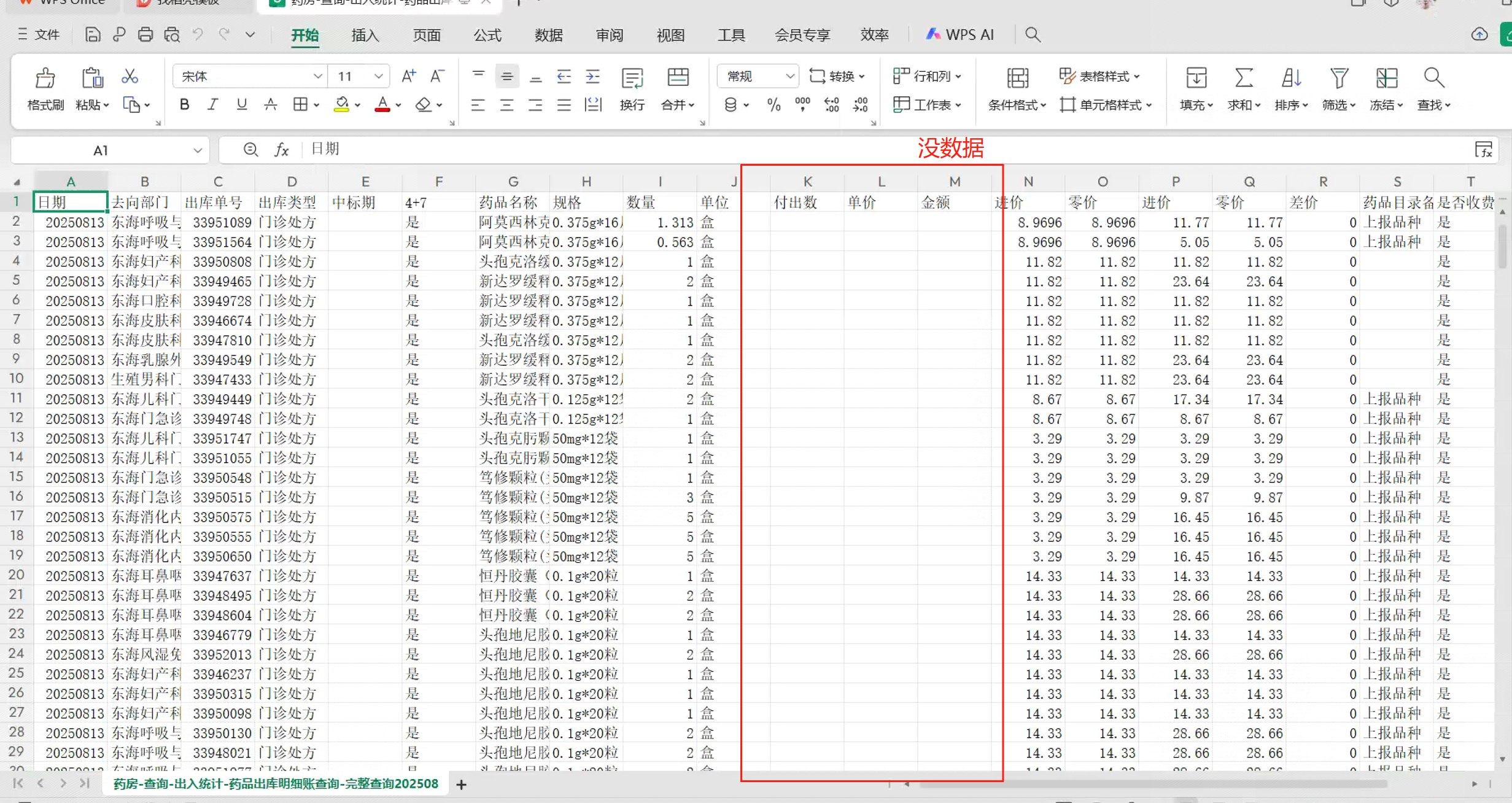Click the Format Painter brush icon
This screenshot has height=803, width=1512.
click(x=45, y=79)
